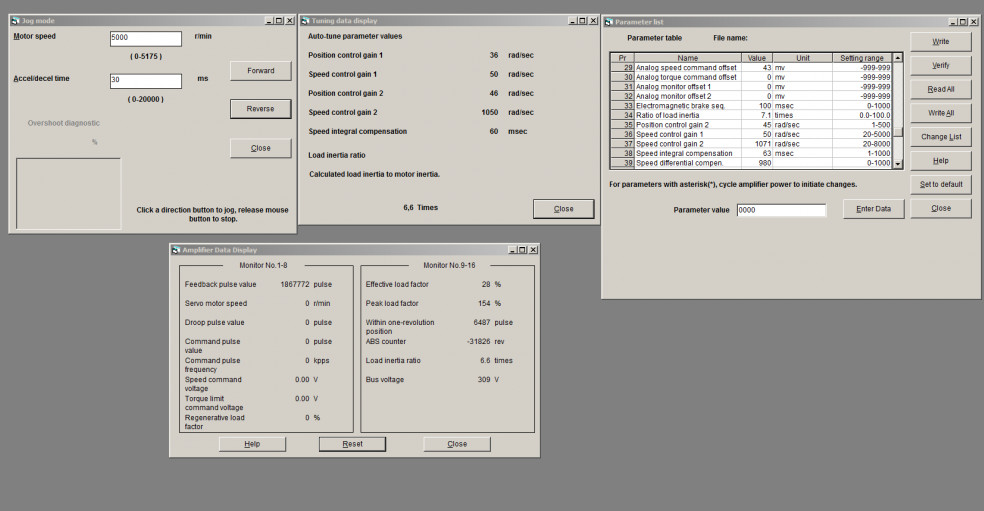Jog the motor with Reverse button
984x511 pixels.
pyautogui.click(x=260, y=109)
